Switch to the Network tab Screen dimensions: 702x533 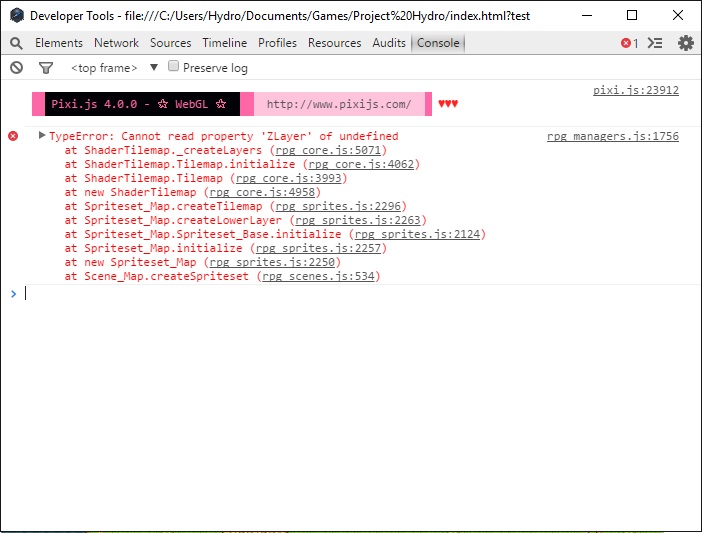[116, 43]
